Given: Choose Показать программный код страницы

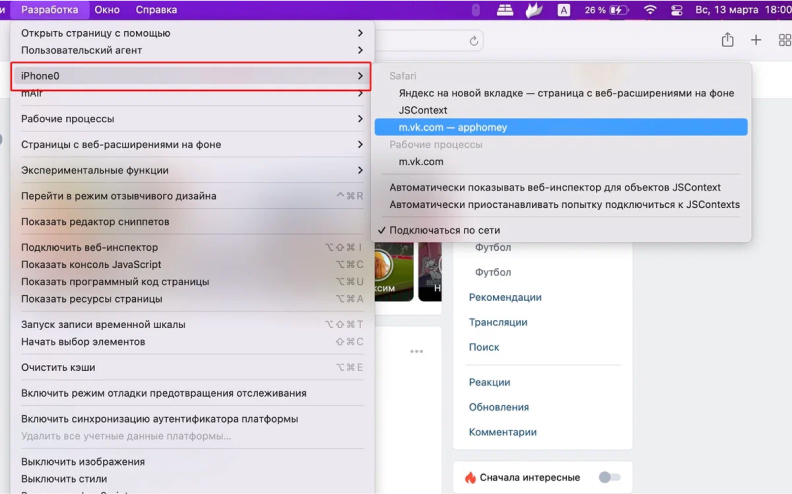Looking at the screenshot, I should tap(192, 282).
